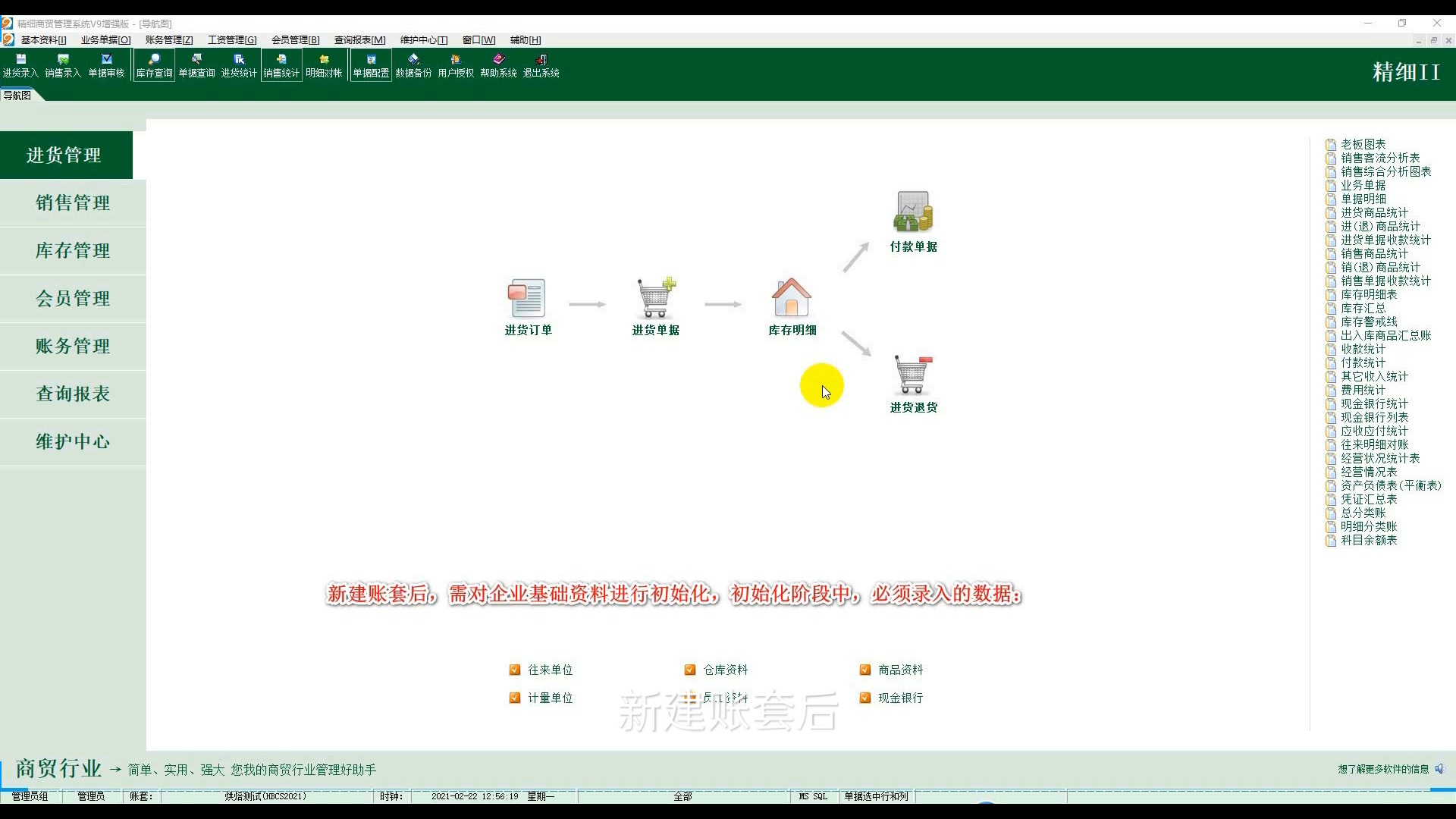
Task: Open the 总分类账 report
Action: (x=1356, y=513)
